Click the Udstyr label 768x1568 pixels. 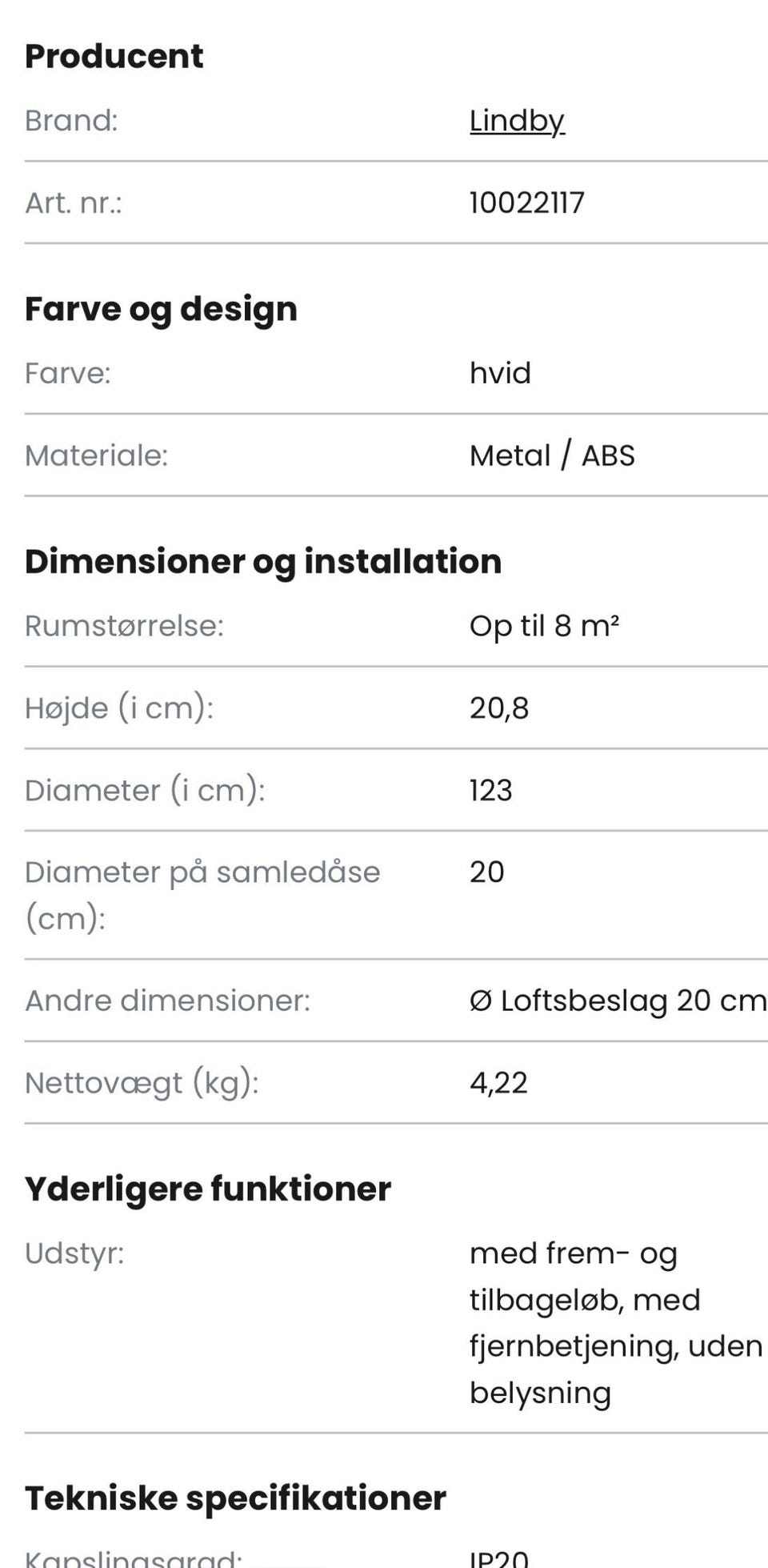click(x=74, y=1253)
